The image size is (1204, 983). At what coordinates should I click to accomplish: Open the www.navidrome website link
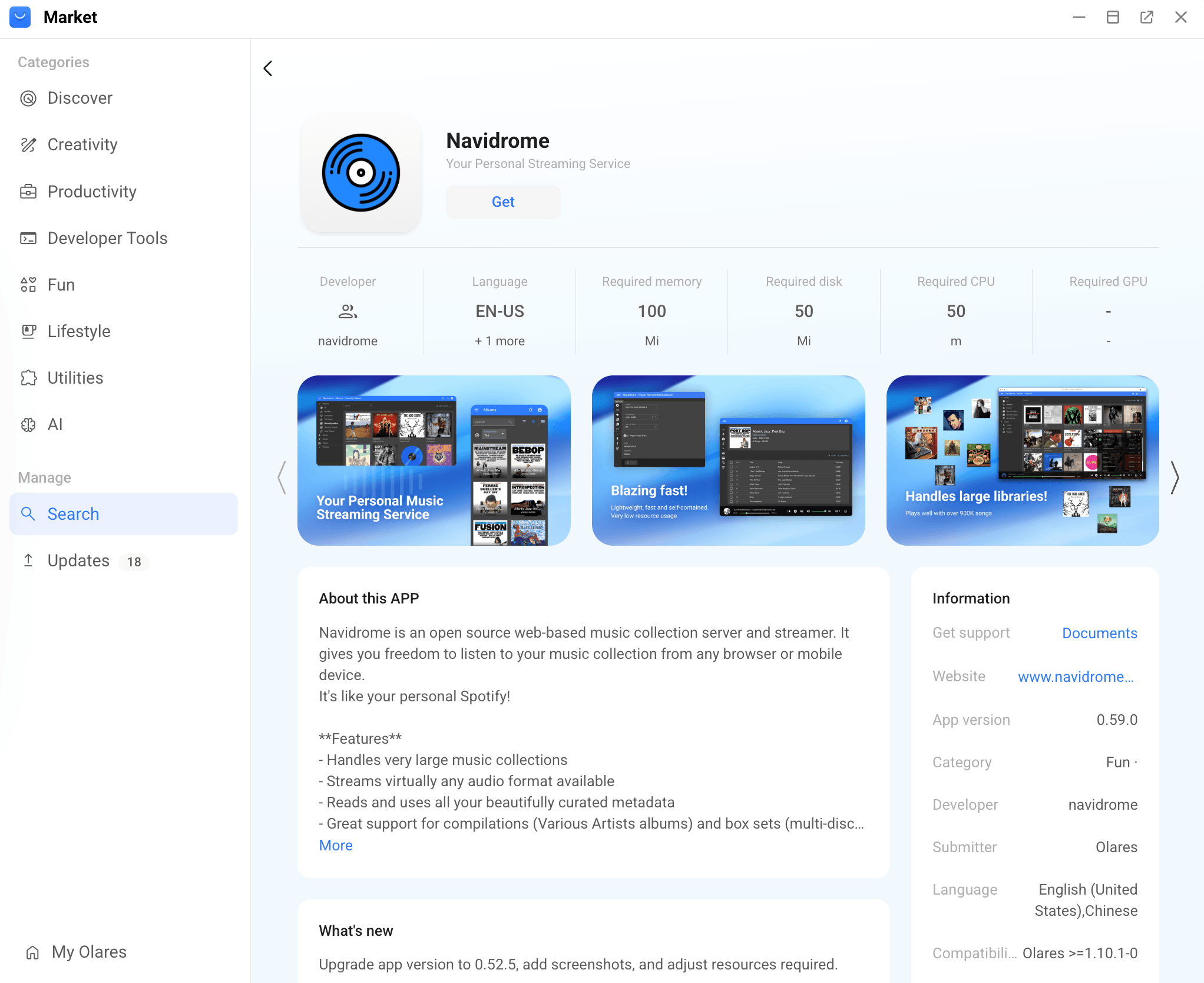1076,677
